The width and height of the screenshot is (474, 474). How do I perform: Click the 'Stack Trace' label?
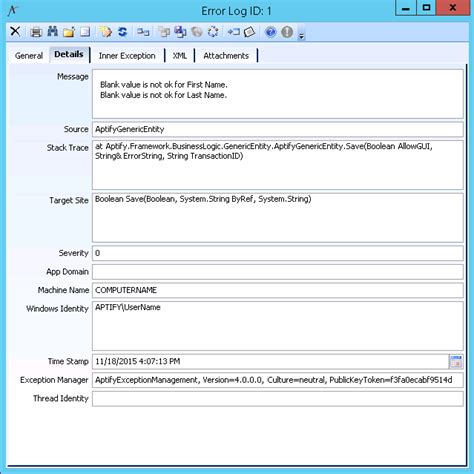(x=67, y=148)
